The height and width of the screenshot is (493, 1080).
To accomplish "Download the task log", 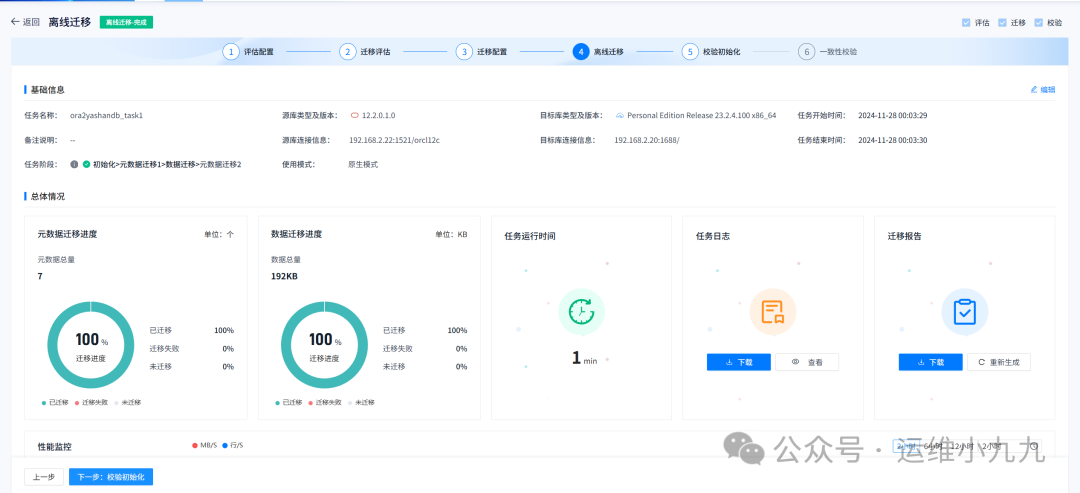I will [738, 362].
